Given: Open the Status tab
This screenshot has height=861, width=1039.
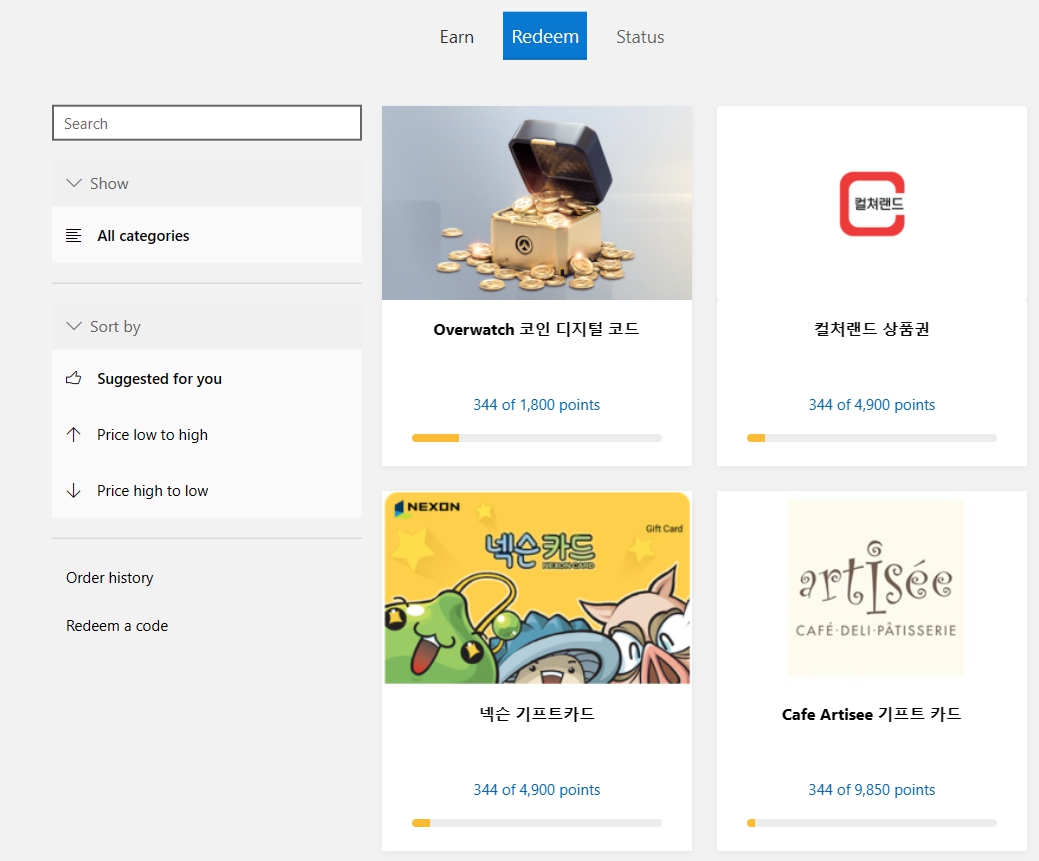Looking at the screenshot, I should click(640, 36).
